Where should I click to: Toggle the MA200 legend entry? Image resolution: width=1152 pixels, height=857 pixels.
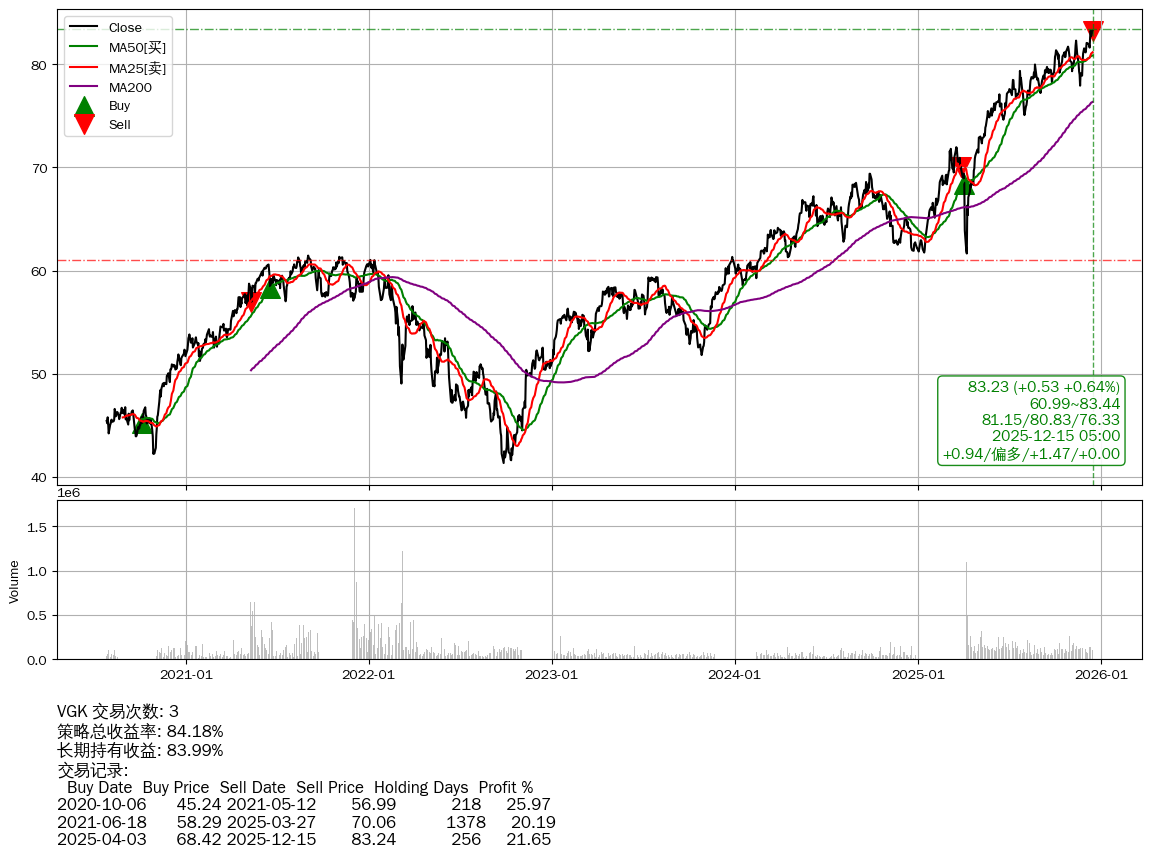(130, 87)
